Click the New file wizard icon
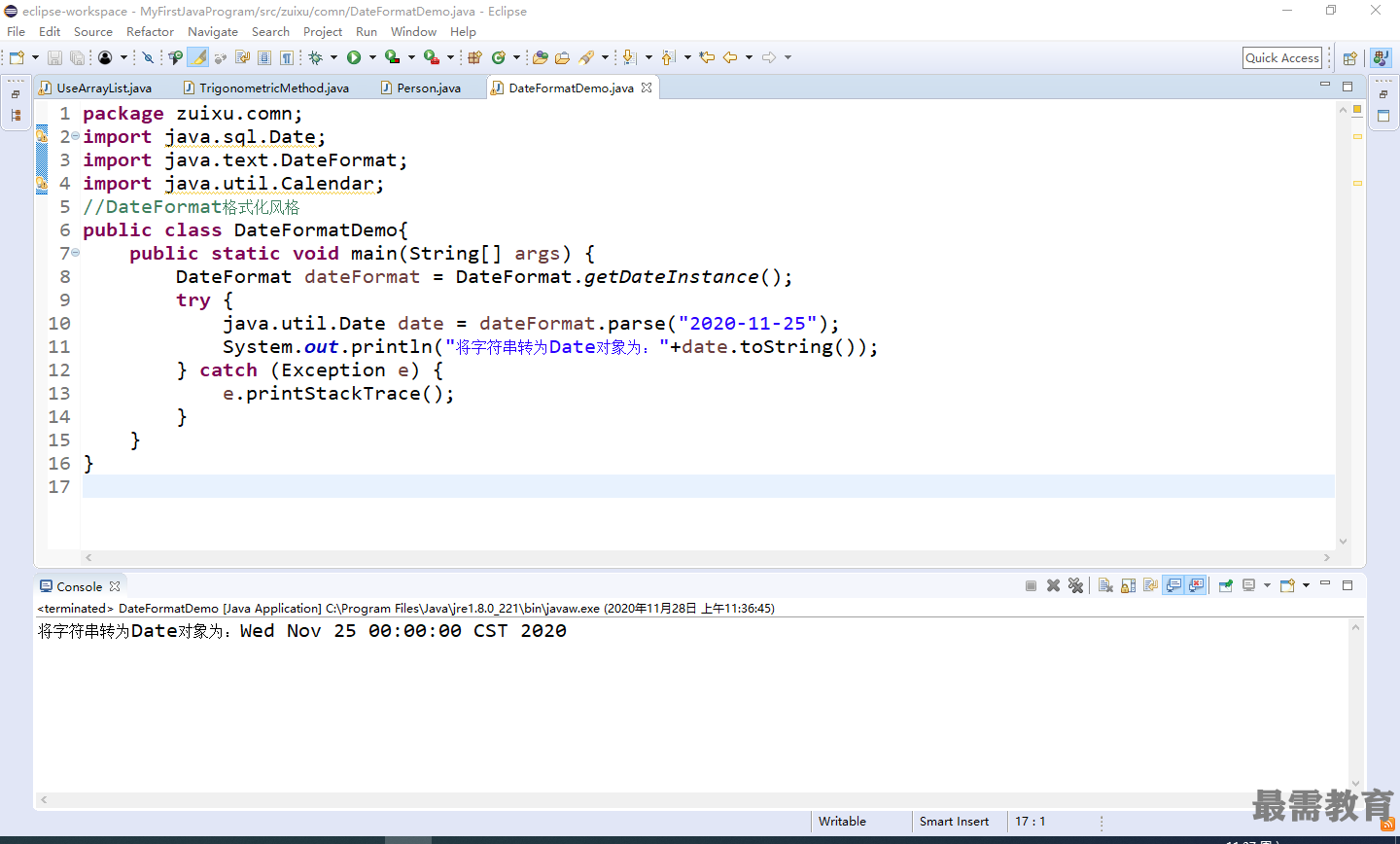The image size is (1400, 844). pos(17,57)
